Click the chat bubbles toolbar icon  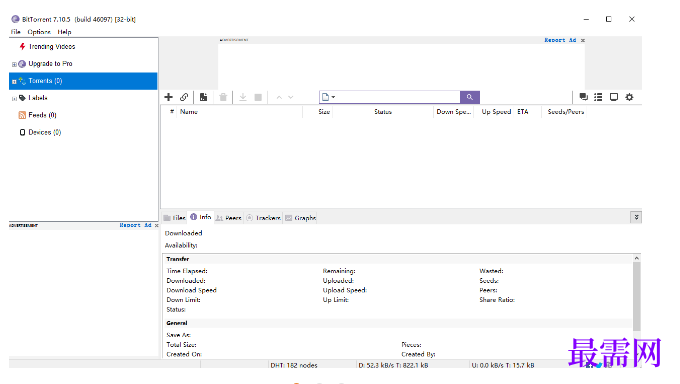point(584,97)
